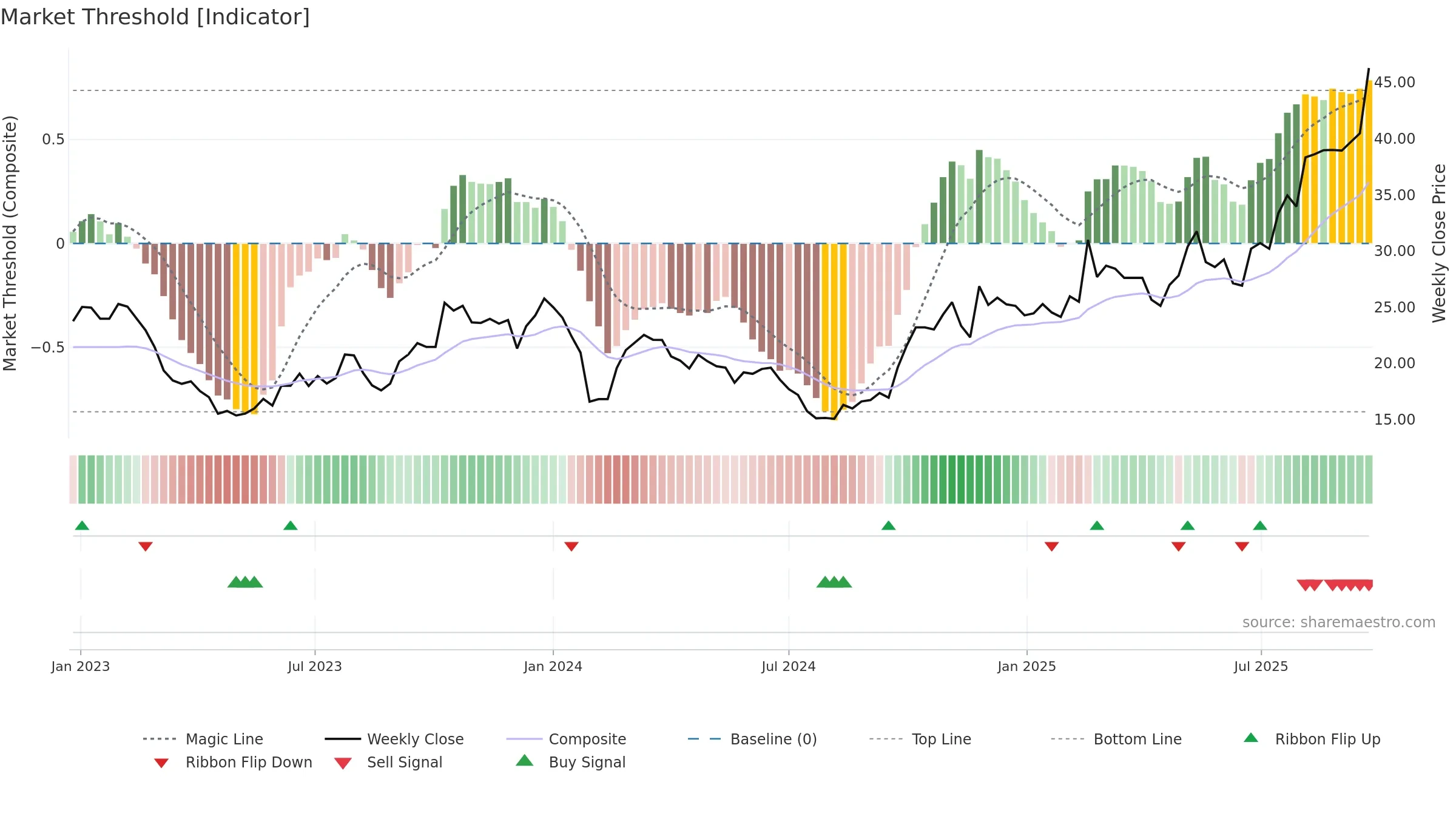Click the ribbon flip up marker at Jan 2023
This screenshot has width=1456, height=819.
tap(82, 525)
